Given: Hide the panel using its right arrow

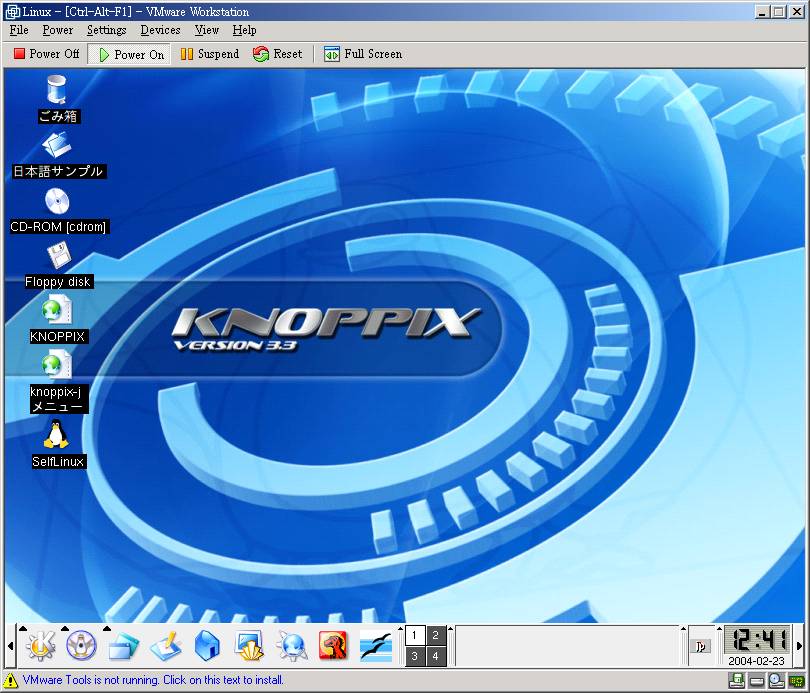Looking at the screenshot, I should pos(800,645).
